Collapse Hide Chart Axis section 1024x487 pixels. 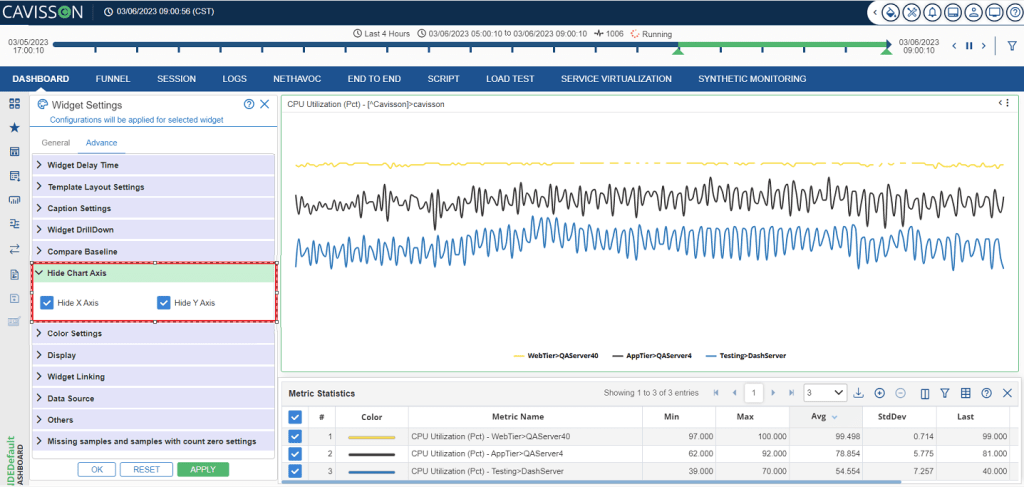155,273
